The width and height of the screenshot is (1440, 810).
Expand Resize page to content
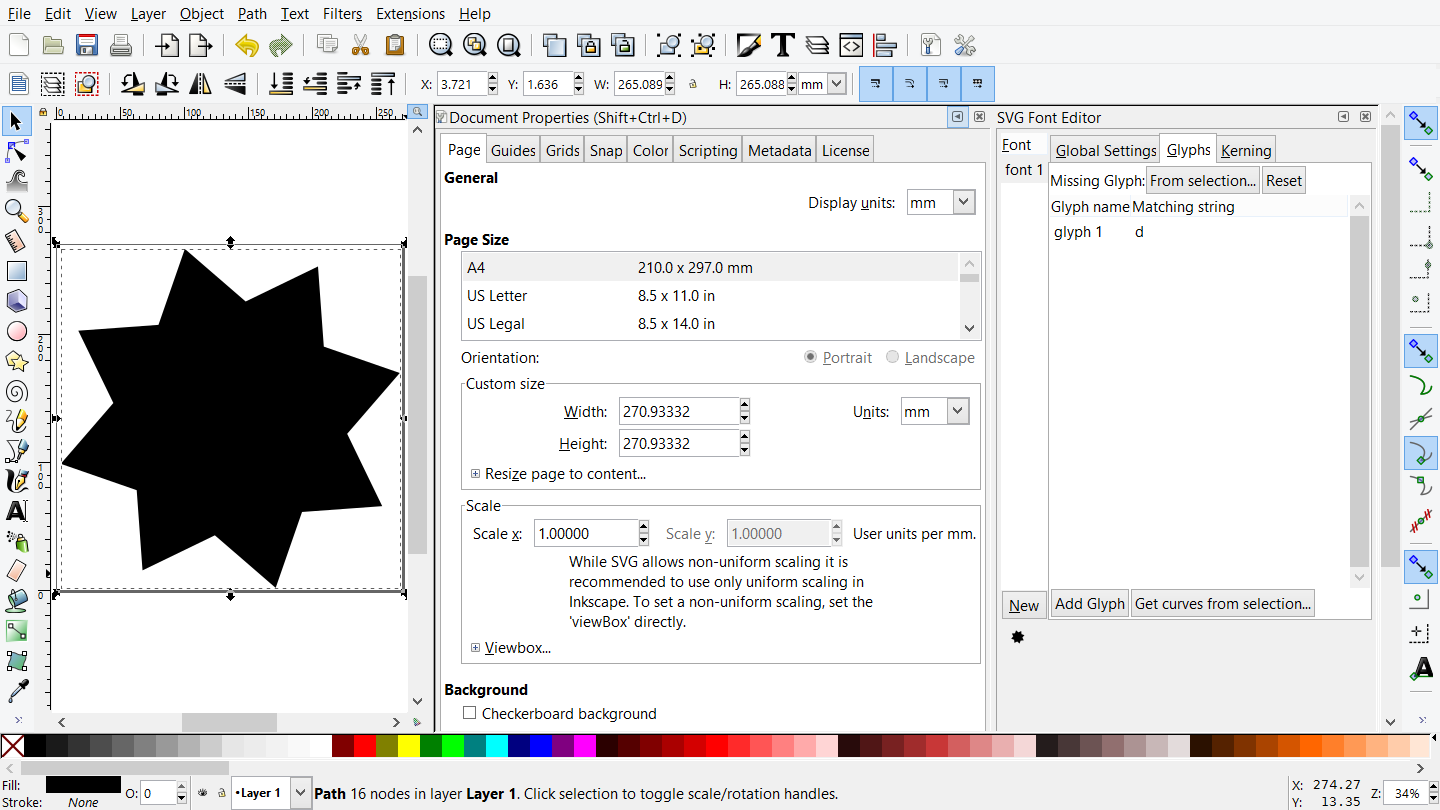coord(476,473)
